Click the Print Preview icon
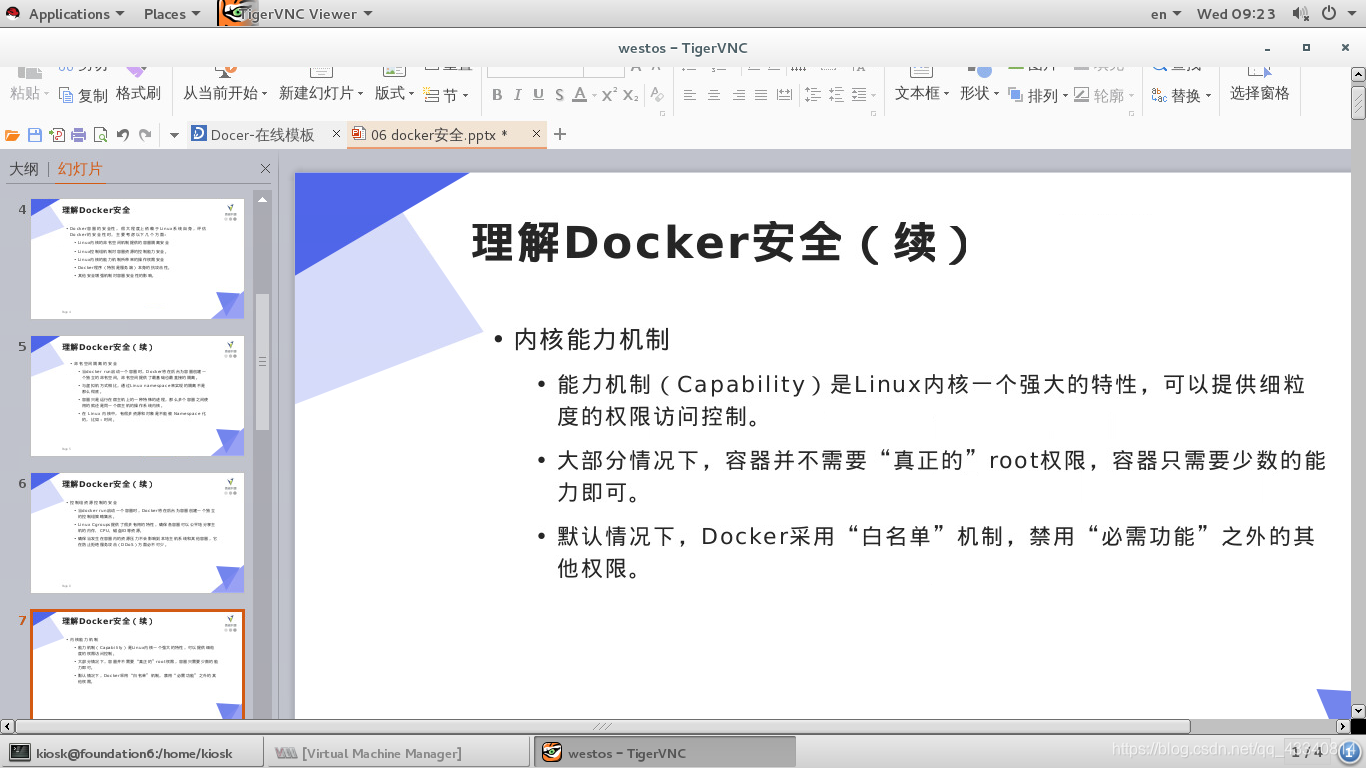Image resolution: width=1366 pixels, height=768 pixels. tap(100, 134)
